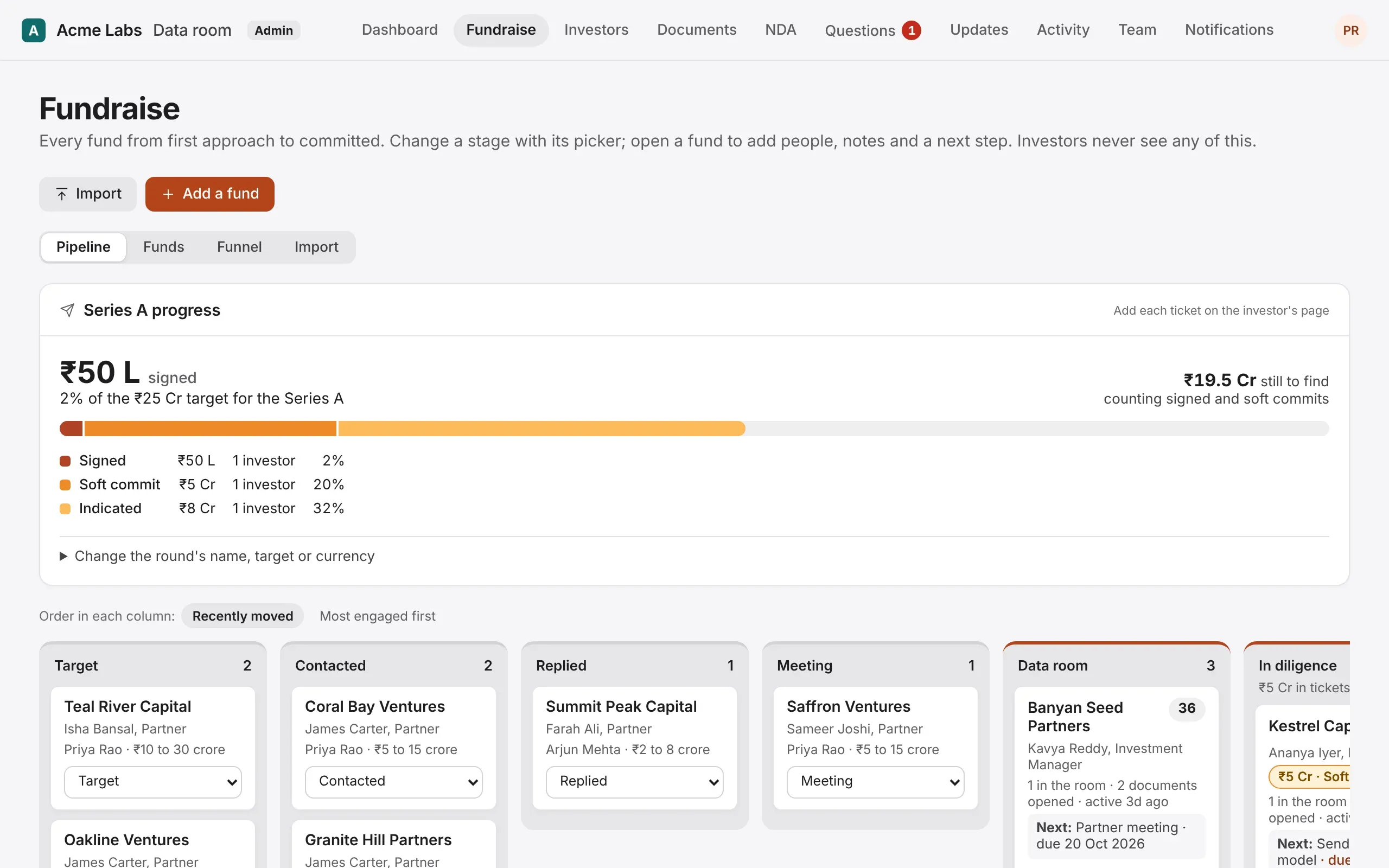This screenshot has width=1389, height=868.
Task: Click the Series A progress bar
Action: pos(694,429)
